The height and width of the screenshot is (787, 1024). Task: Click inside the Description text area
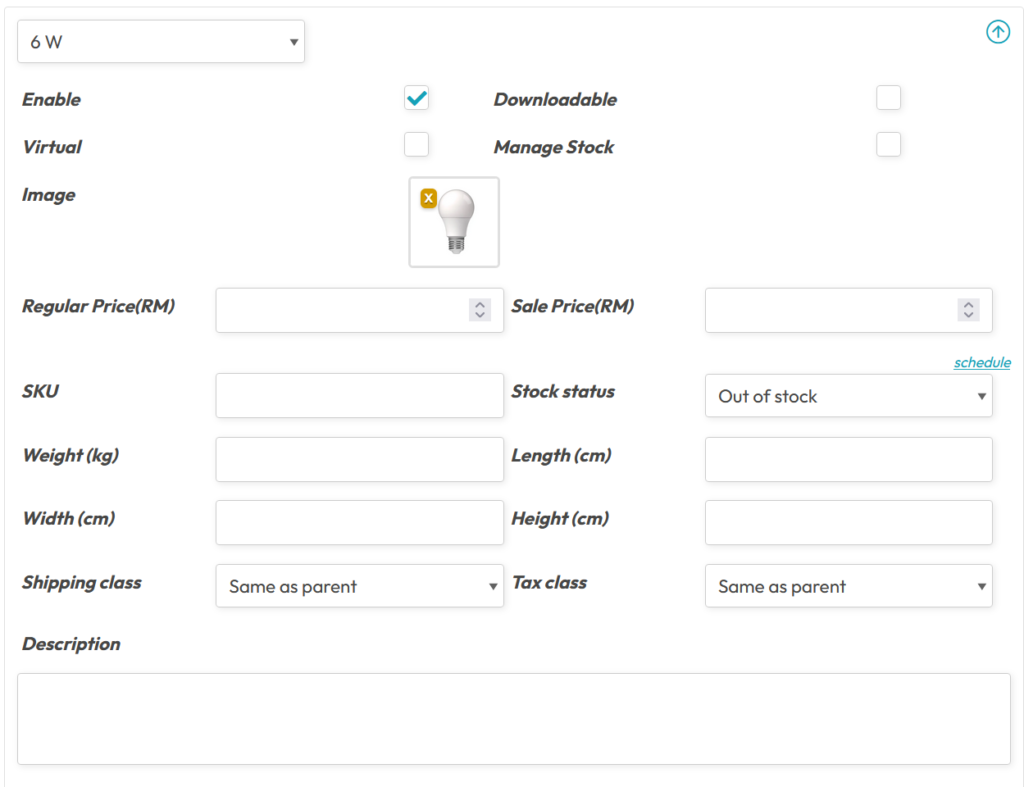[x=513, y=718]
